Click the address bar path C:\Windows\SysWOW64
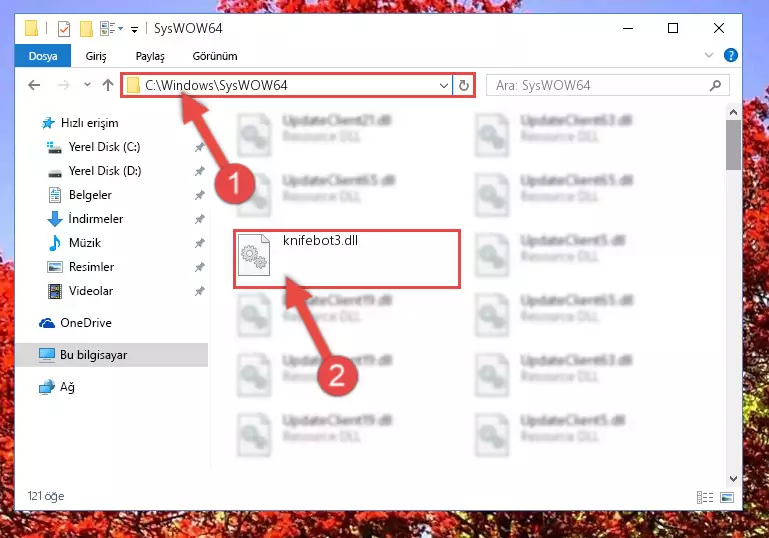Viewport: 769px width, 538px height. [x=216, y=85]
